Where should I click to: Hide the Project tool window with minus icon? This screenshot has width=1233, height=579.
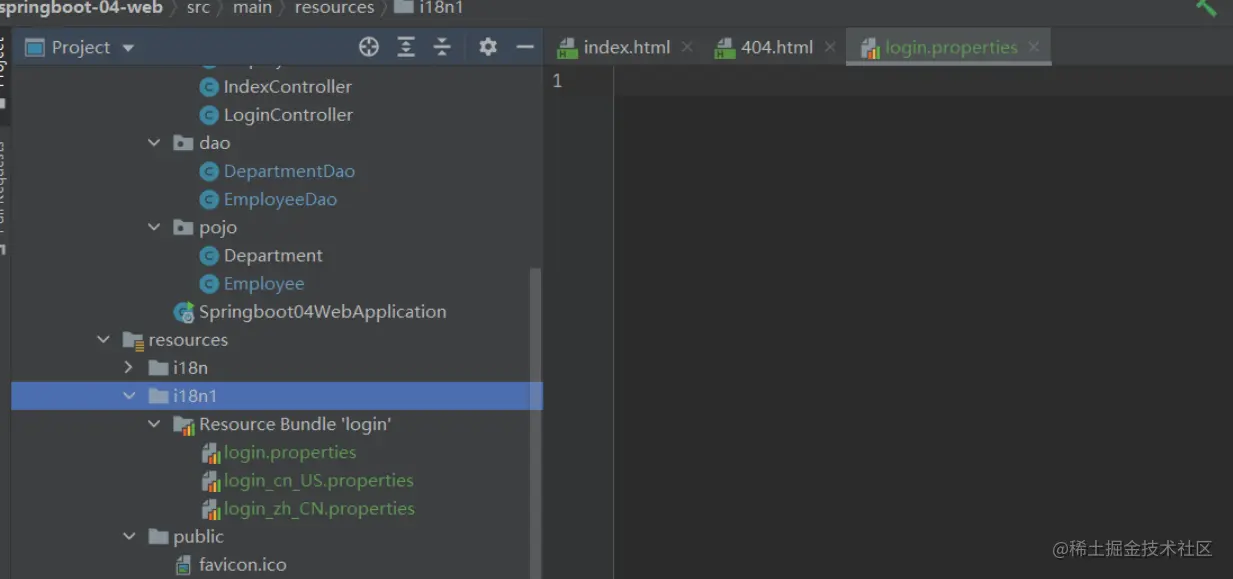coord(525,47)
